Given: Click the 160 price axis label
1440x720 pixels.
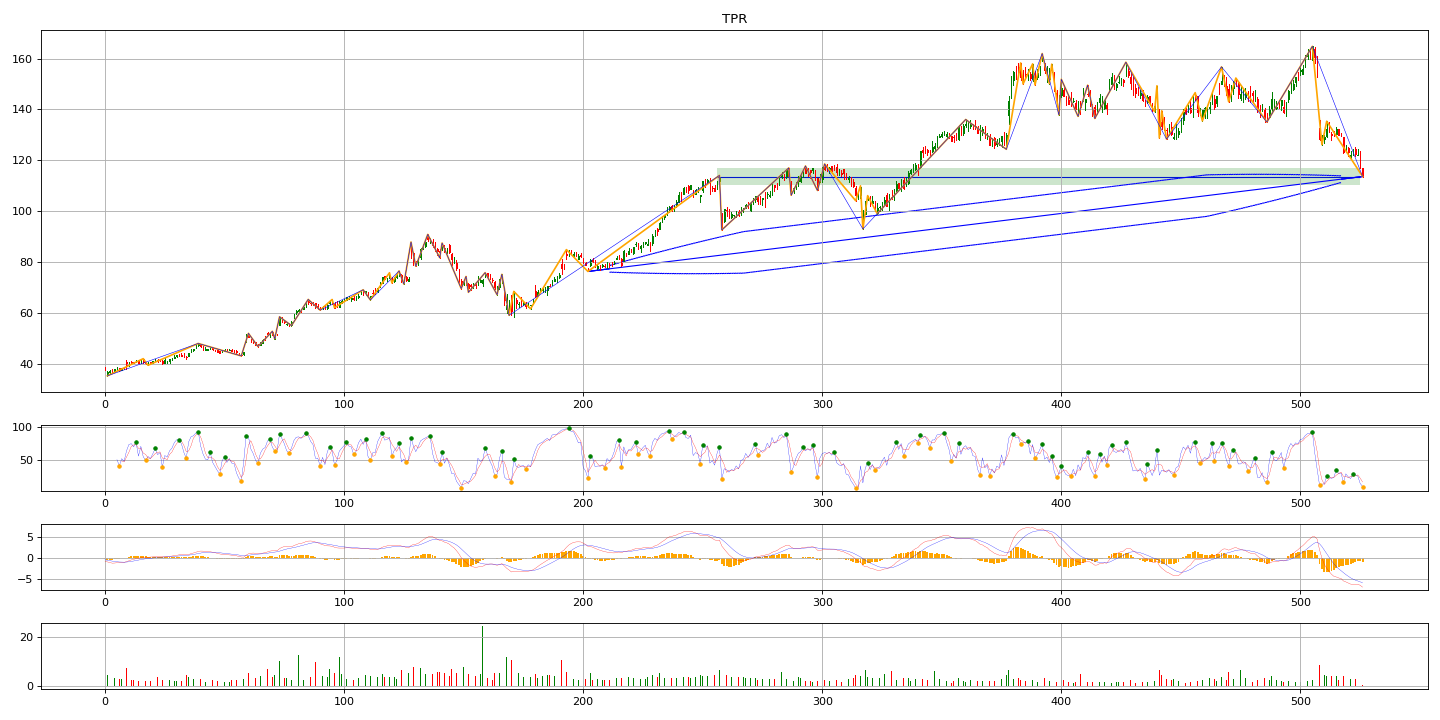Looking at the screenshot, I should [23, 59].
